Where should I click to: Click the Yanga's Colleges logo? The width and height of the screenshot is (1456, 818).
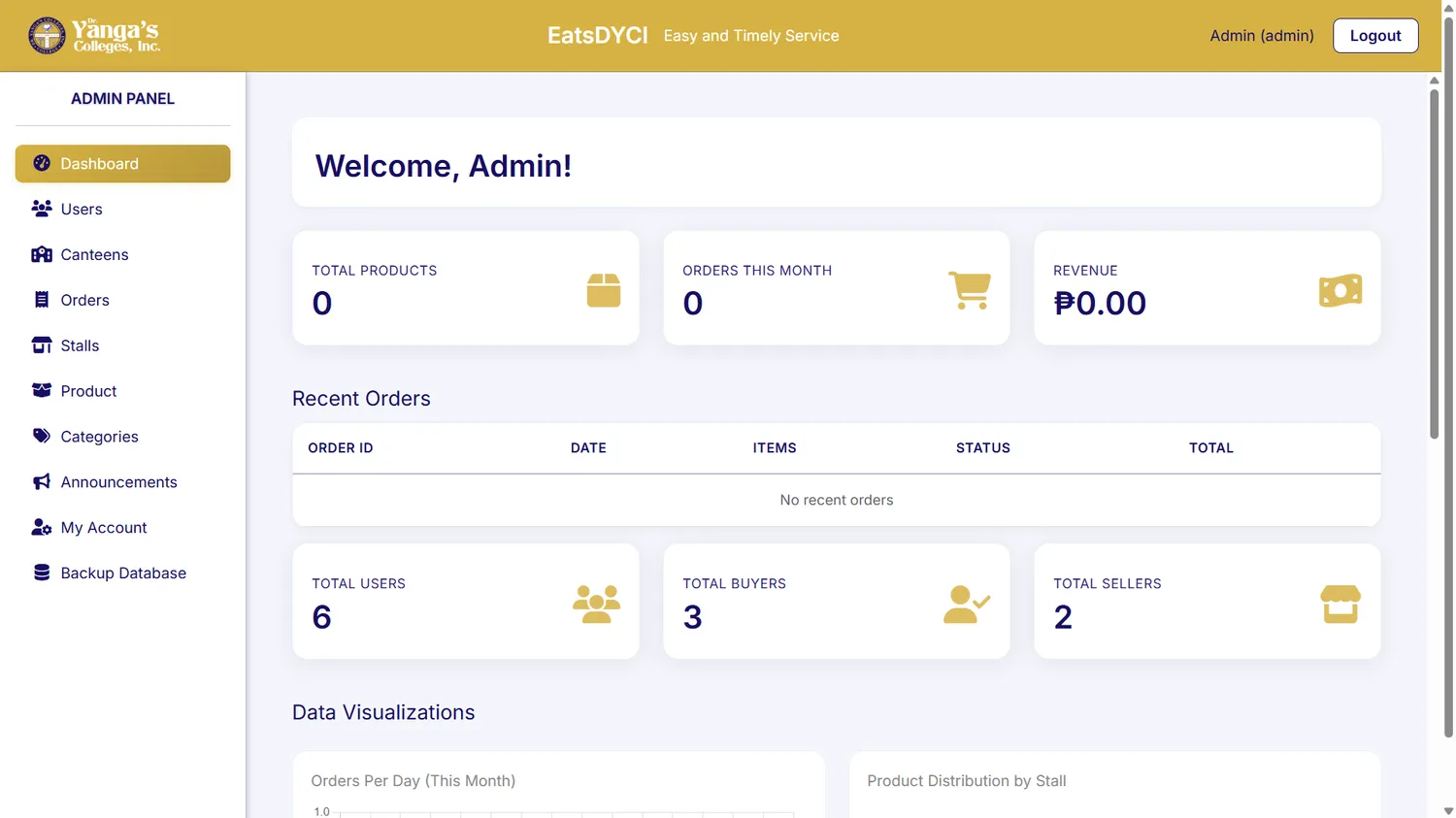click(x=94, y=36)
